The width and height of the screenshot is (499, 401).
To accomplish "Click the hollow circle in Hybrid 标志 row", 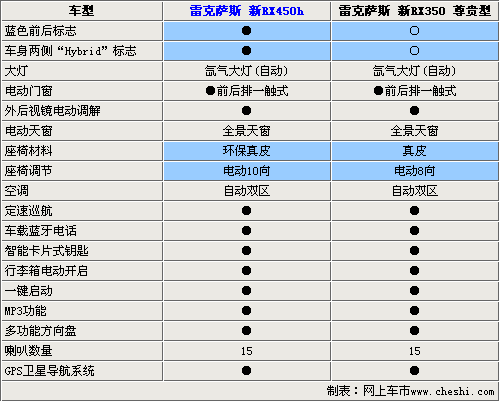I will [414, 51].
